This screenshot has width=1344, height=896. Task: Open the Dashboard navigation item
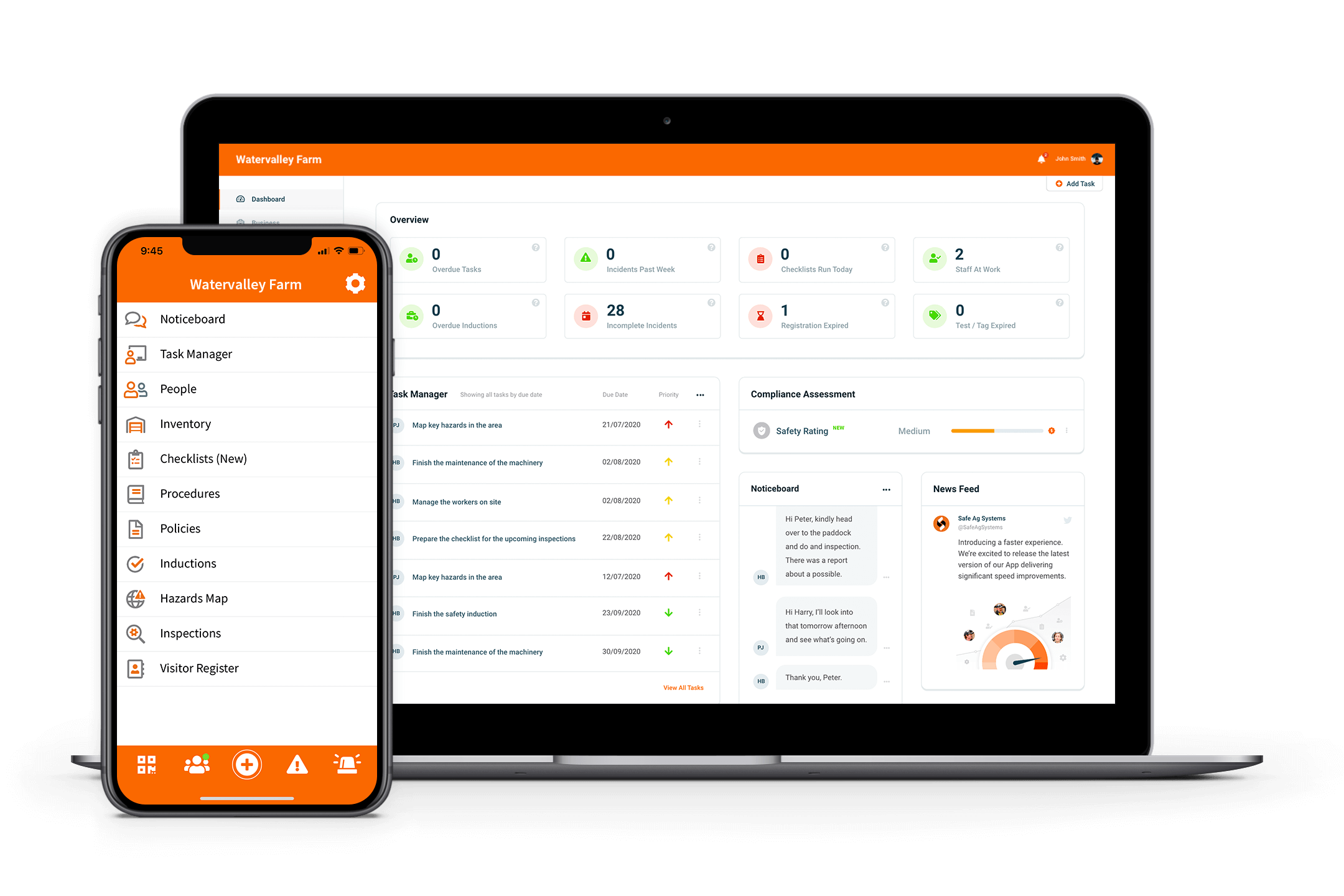click(x=270, y=199)
